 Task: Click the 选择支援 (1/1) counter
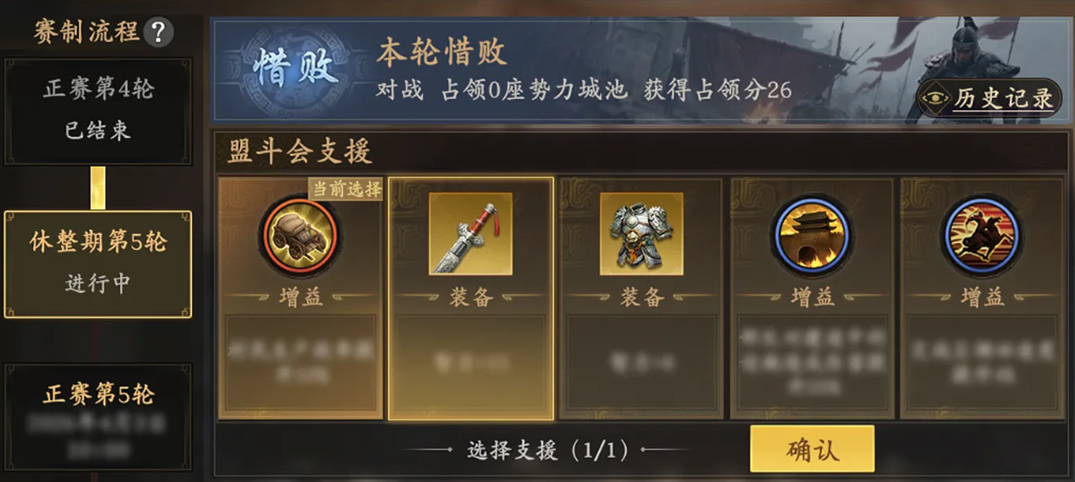click(x=547, y=450)
